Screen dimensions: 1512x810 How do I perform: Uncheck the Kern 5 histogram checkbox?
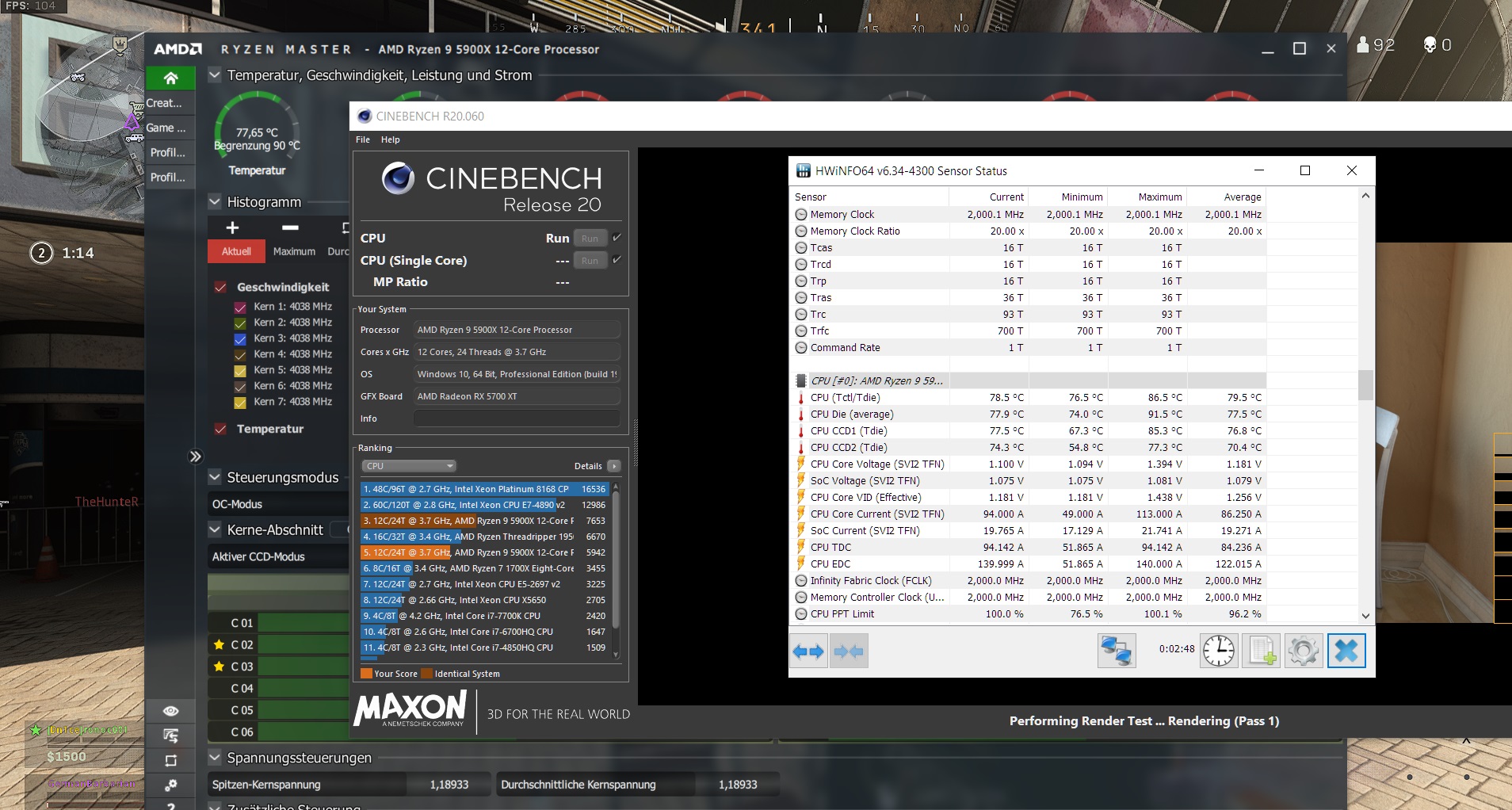[240, 370]
